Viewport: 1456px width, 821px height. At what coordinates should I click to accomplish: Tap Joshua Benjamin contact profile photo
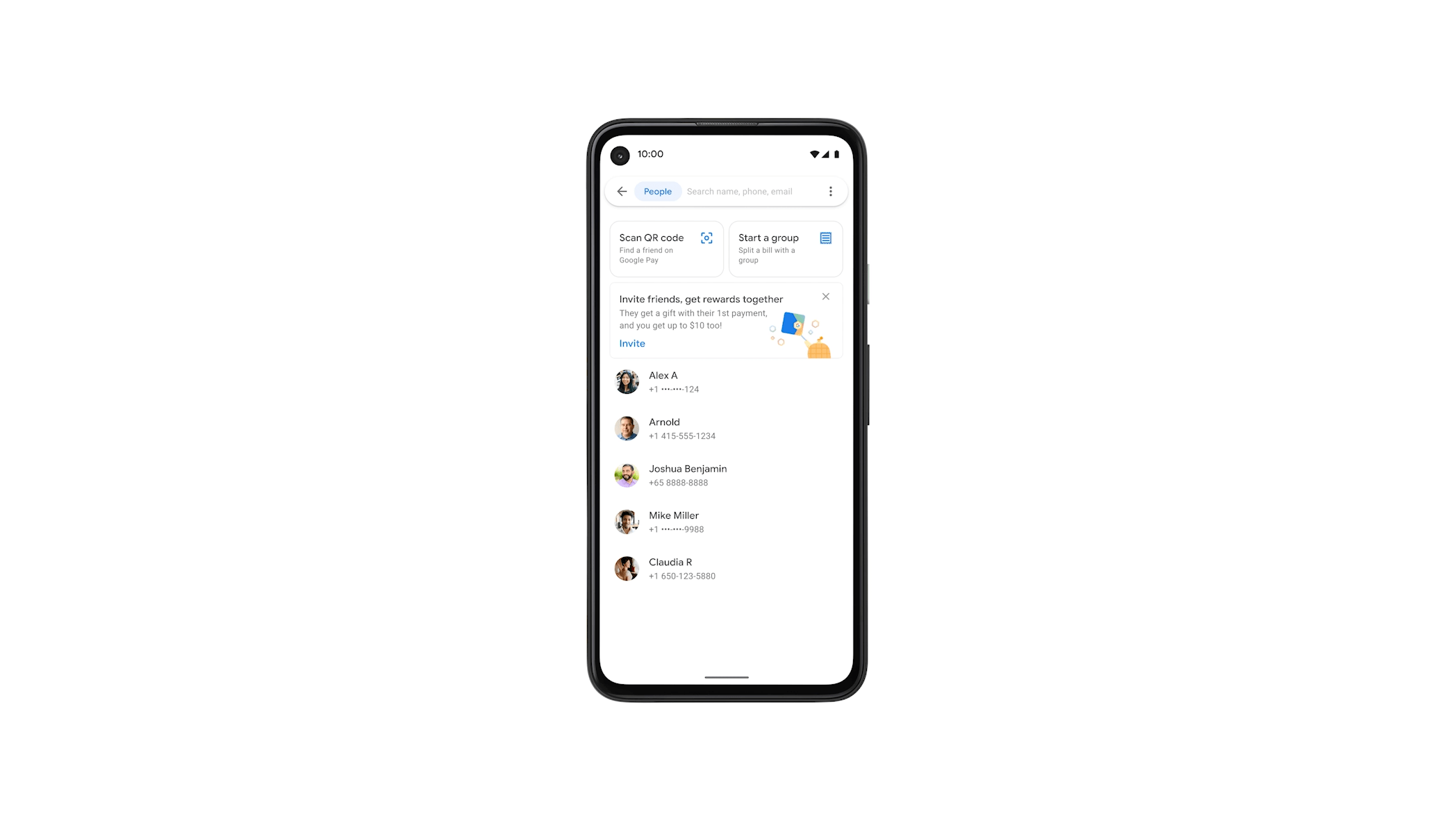[x=627, y=475]
